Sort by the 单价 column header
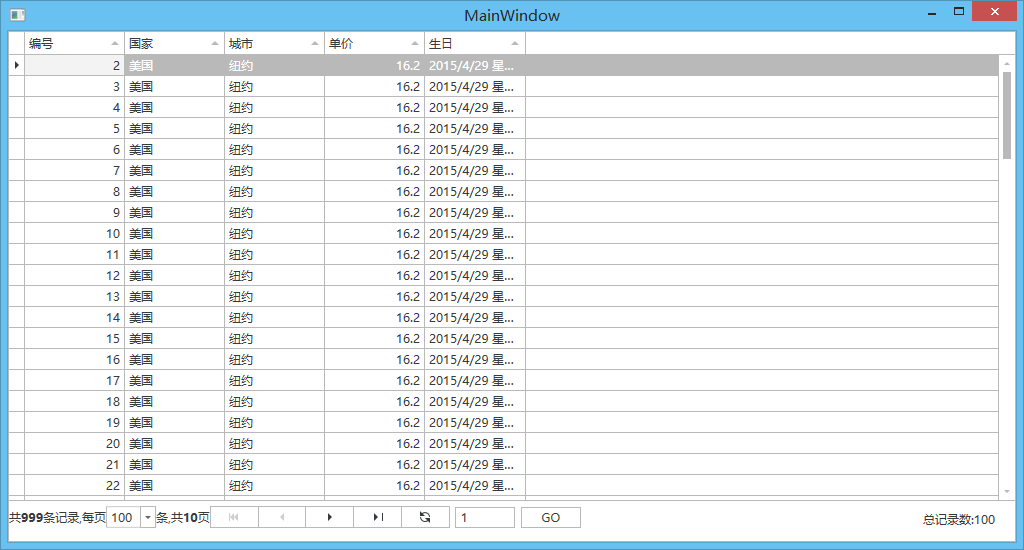This screenshot has width=1024, height=550. click(374, 44)
